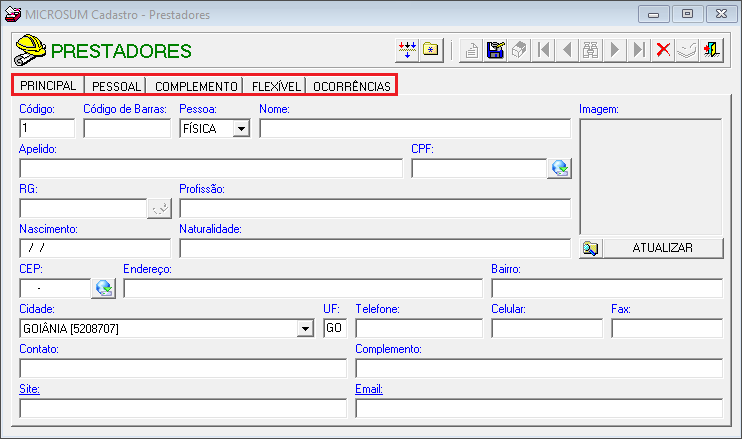Click the save record floppy disk icon

click(x=494, y=50)
